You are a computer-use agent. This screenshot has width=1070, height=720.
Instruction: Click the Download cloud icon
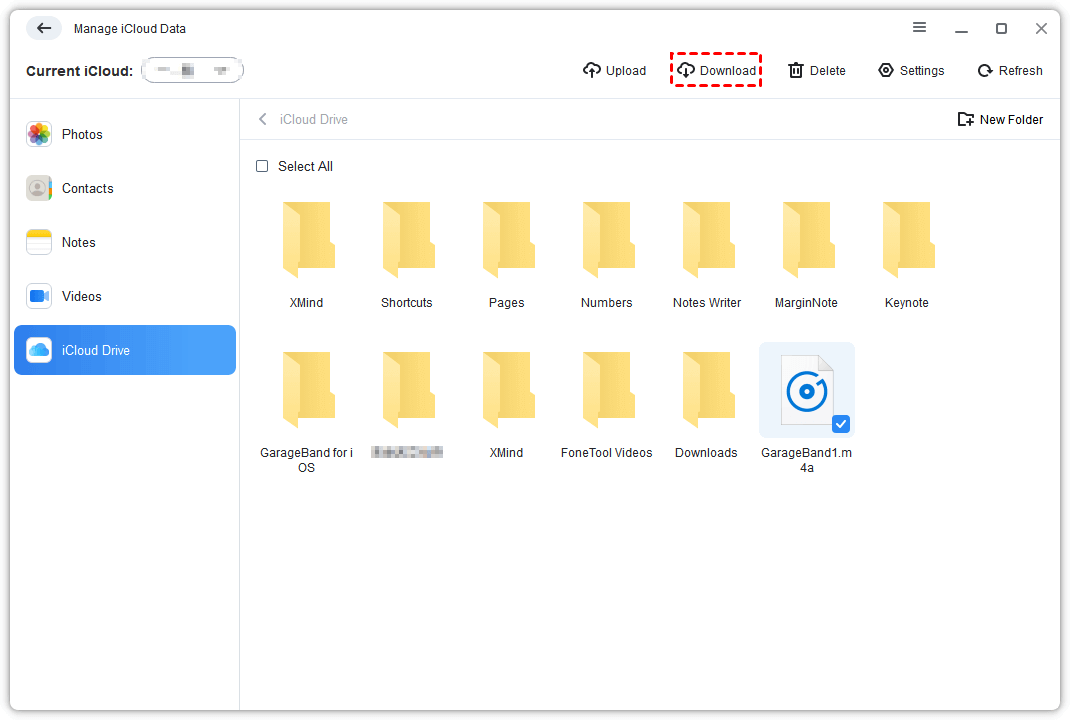coord(686,70)
